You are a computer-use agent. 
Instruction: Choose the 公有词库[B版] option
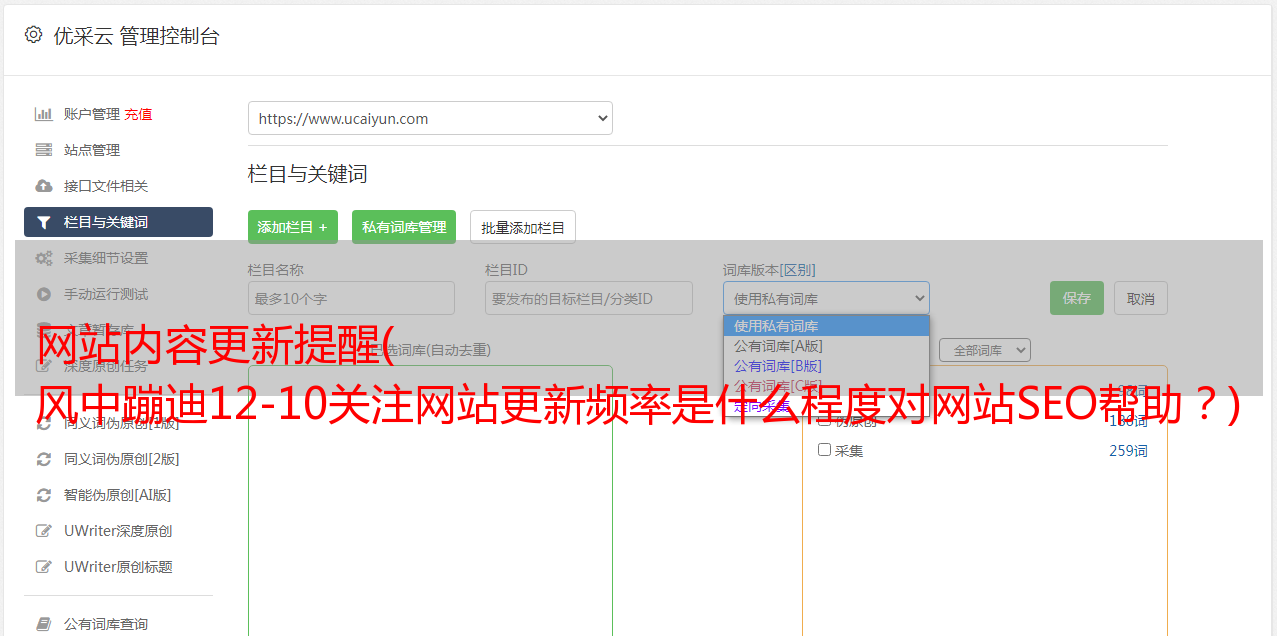click(x=826, y=366)
